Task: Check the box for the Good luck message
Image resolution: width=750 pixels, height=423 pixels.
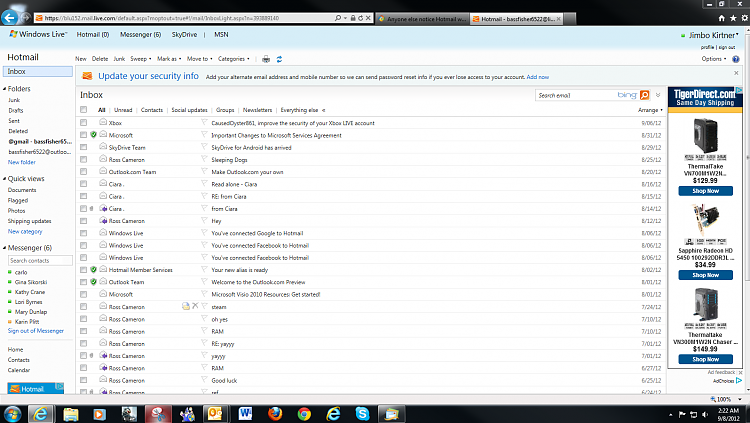Action: point(84,380)
